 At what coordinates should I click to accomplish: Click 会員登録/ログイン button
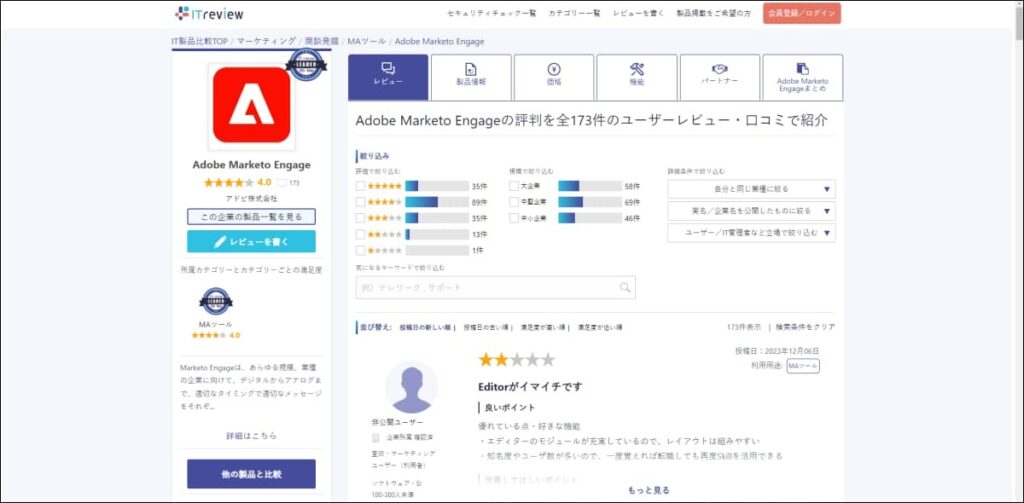(x=801, y=13)
